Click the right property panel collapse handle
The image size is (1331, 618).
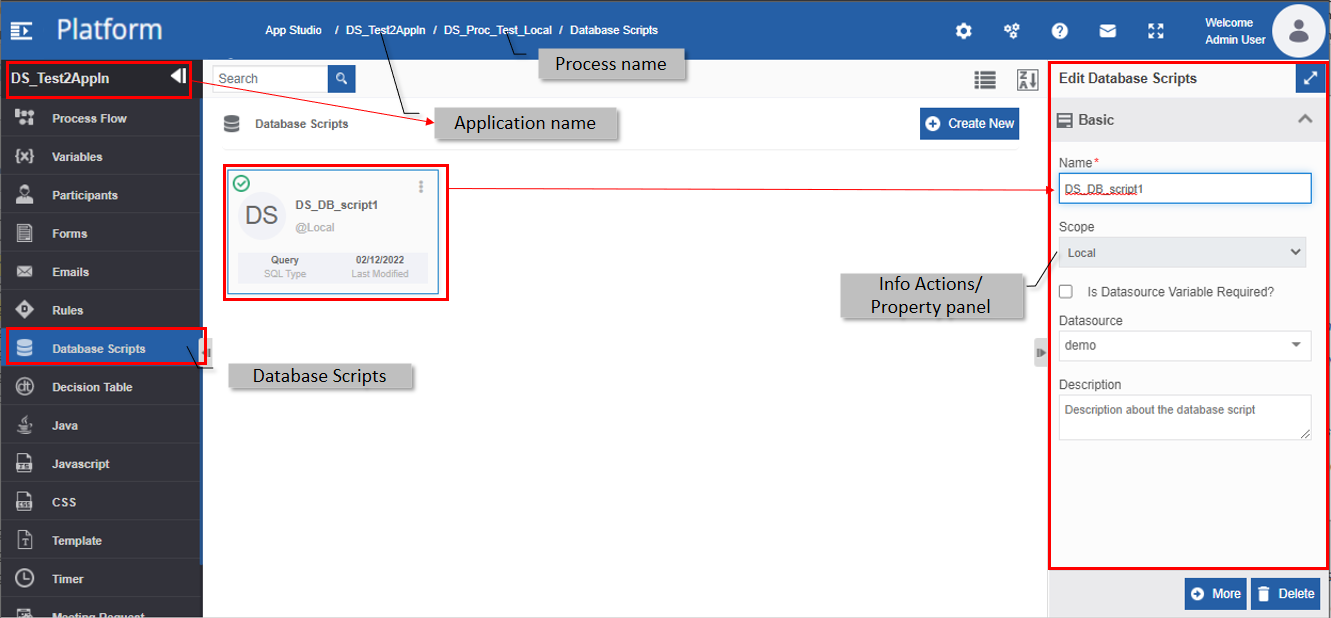coord(1040,352)
